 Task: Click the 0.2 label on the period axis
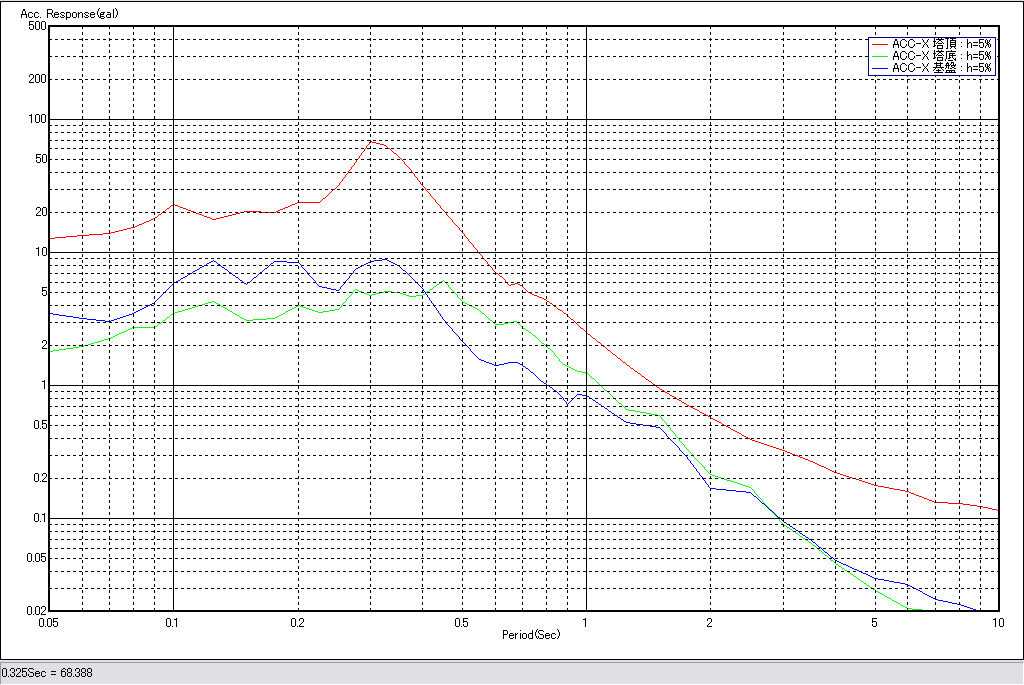[297, 623]
